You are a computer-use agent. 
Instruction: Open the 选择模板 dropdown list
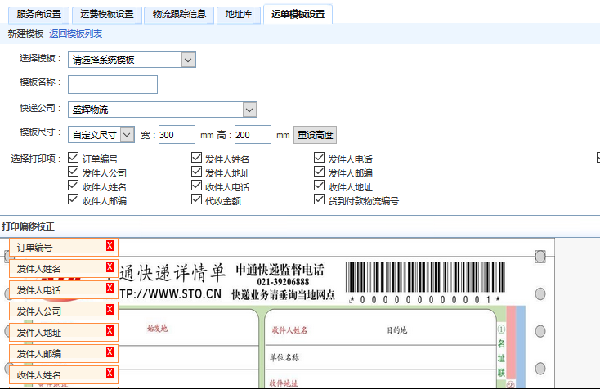coord(132,60)
